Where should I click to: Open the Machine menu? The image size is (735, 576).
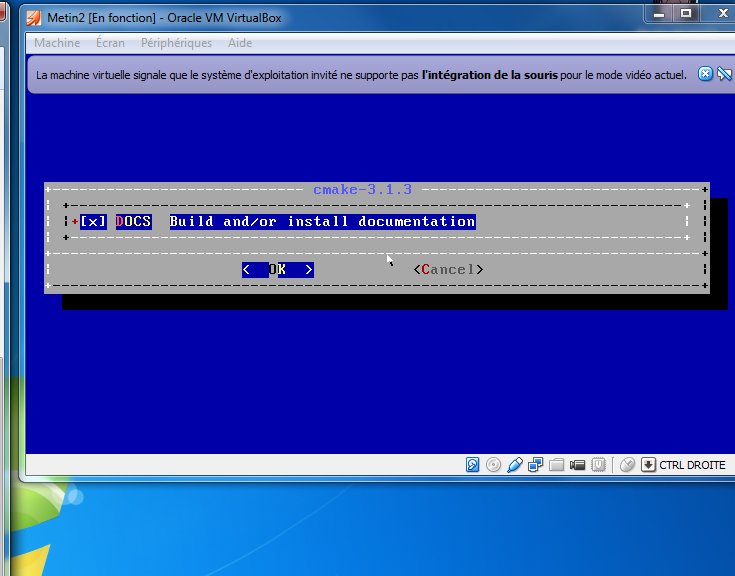[x=57, y=43]
